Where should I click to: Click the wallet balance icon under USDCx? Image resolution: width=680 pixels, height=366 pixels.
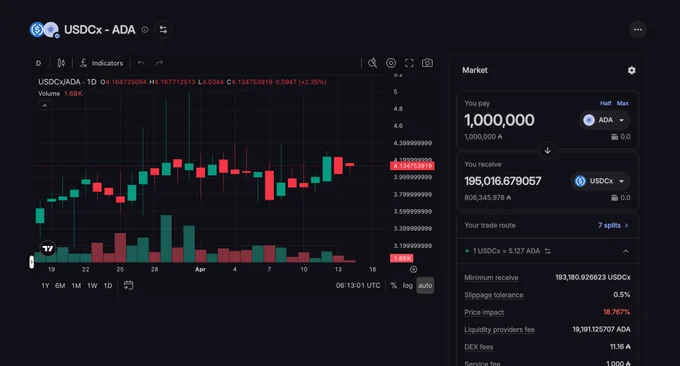coord(614,198)
